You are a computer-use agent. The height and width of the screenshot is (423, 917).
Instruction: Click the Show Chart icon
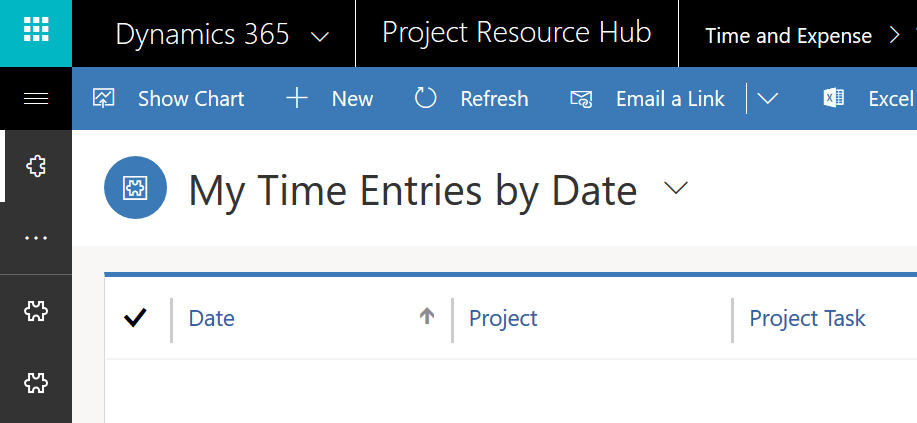coord(104,98)
